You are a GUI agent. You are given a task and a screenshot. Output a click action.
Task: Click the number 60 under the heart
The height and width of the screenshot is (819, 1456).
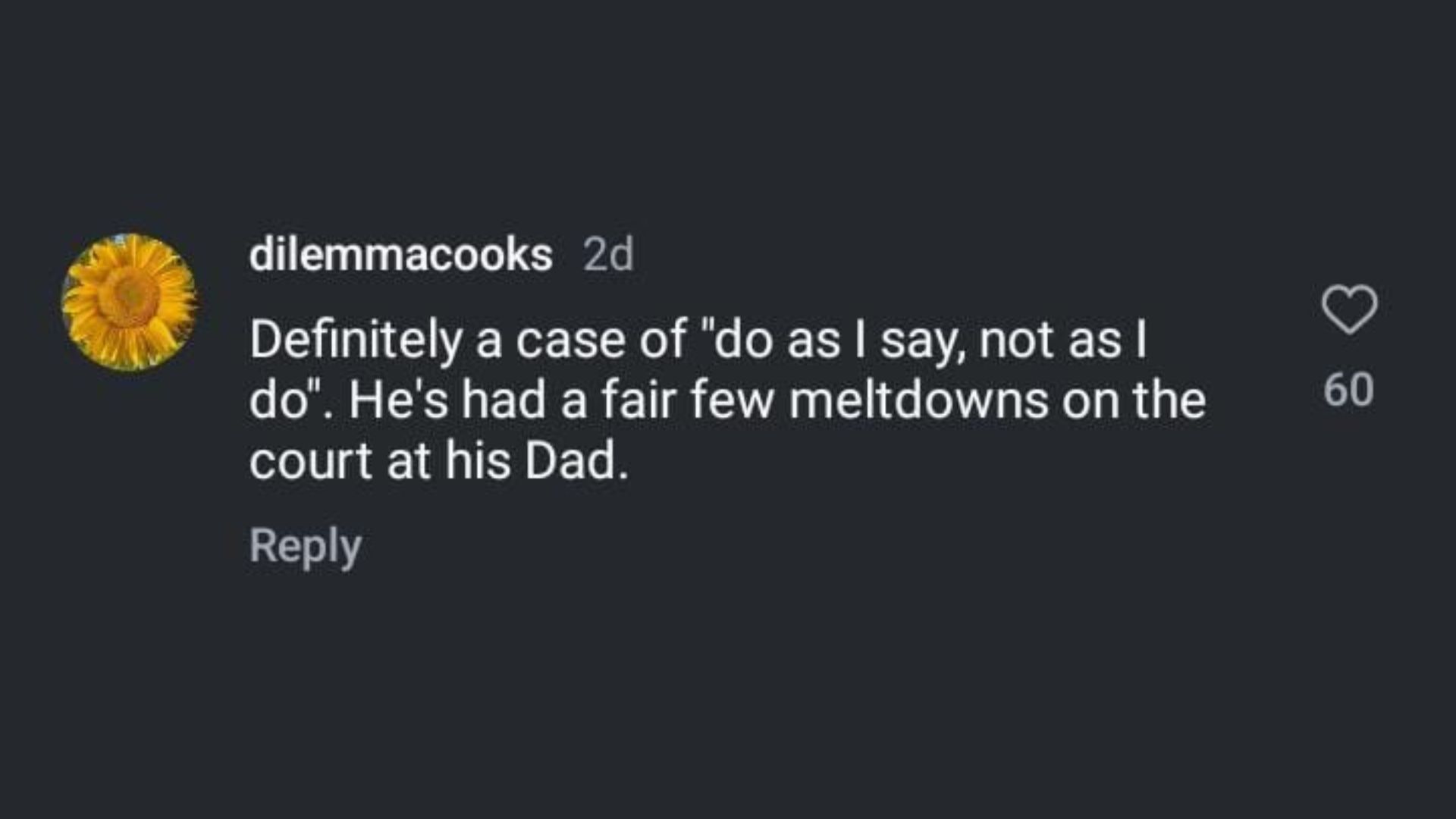pyautogui.click(x=1348, y=390)
